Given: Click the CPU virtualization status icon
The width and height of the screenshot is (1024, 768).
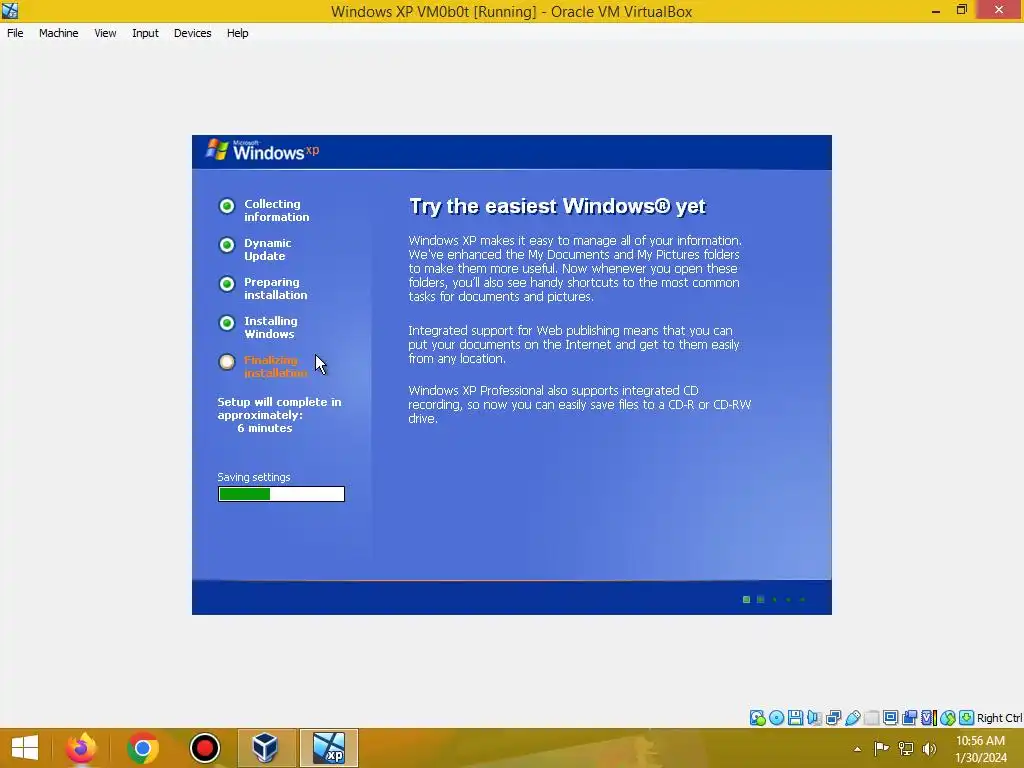Looking at the screenshot, I should tap(929, 718).
